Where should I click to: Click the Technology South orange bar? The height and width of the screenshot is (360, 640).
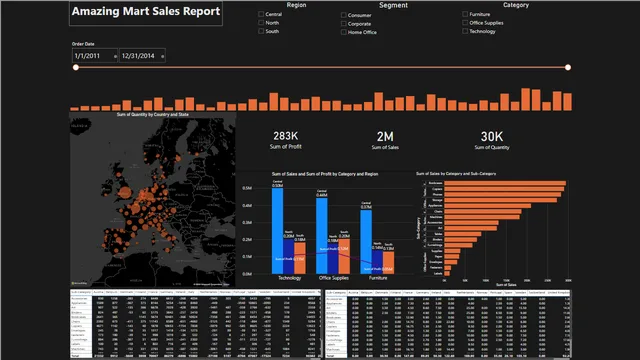pyautogui.click(x=300, y=258)
